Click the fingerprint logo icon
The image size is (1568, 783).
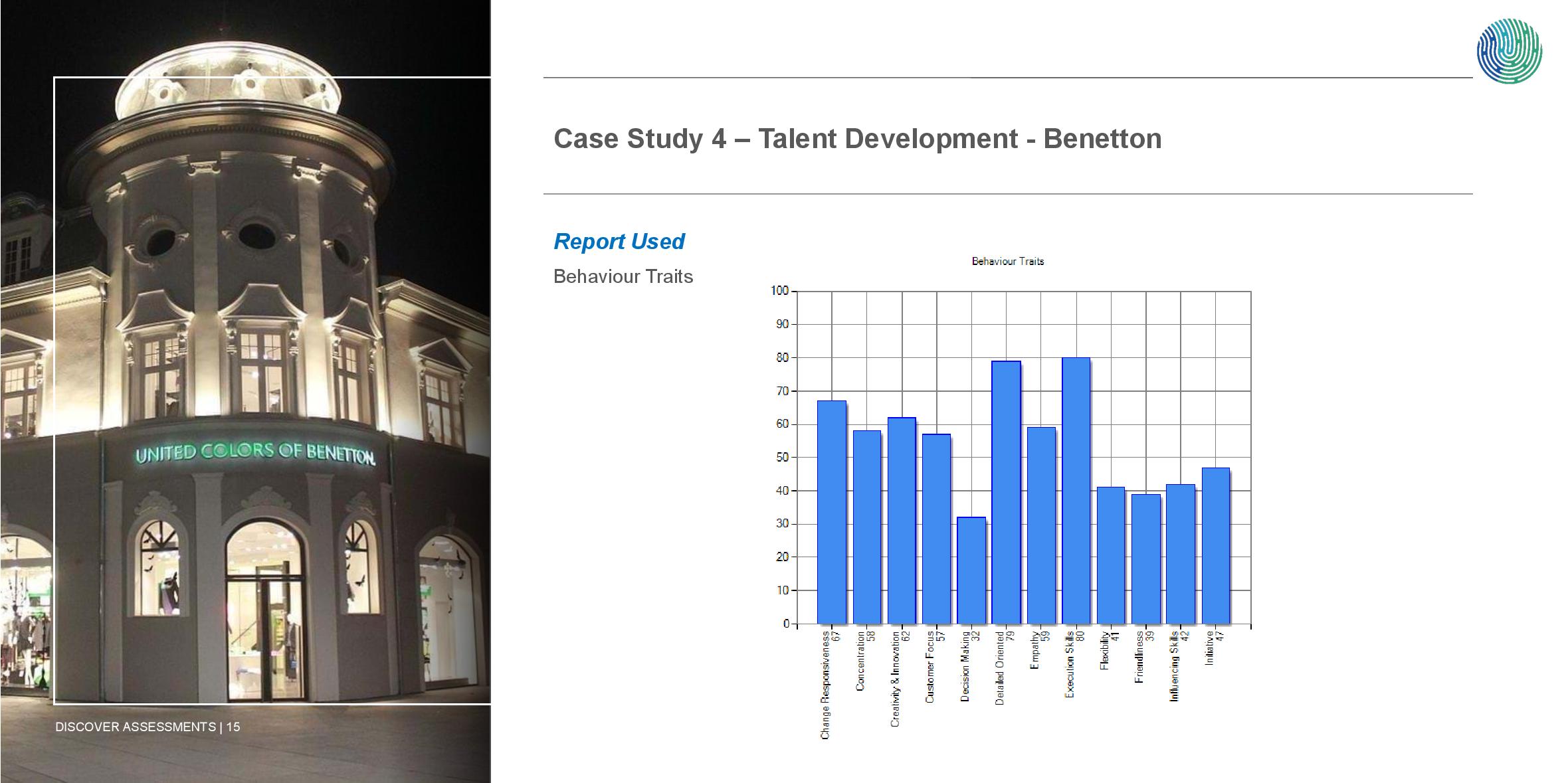pos(1509,51)
